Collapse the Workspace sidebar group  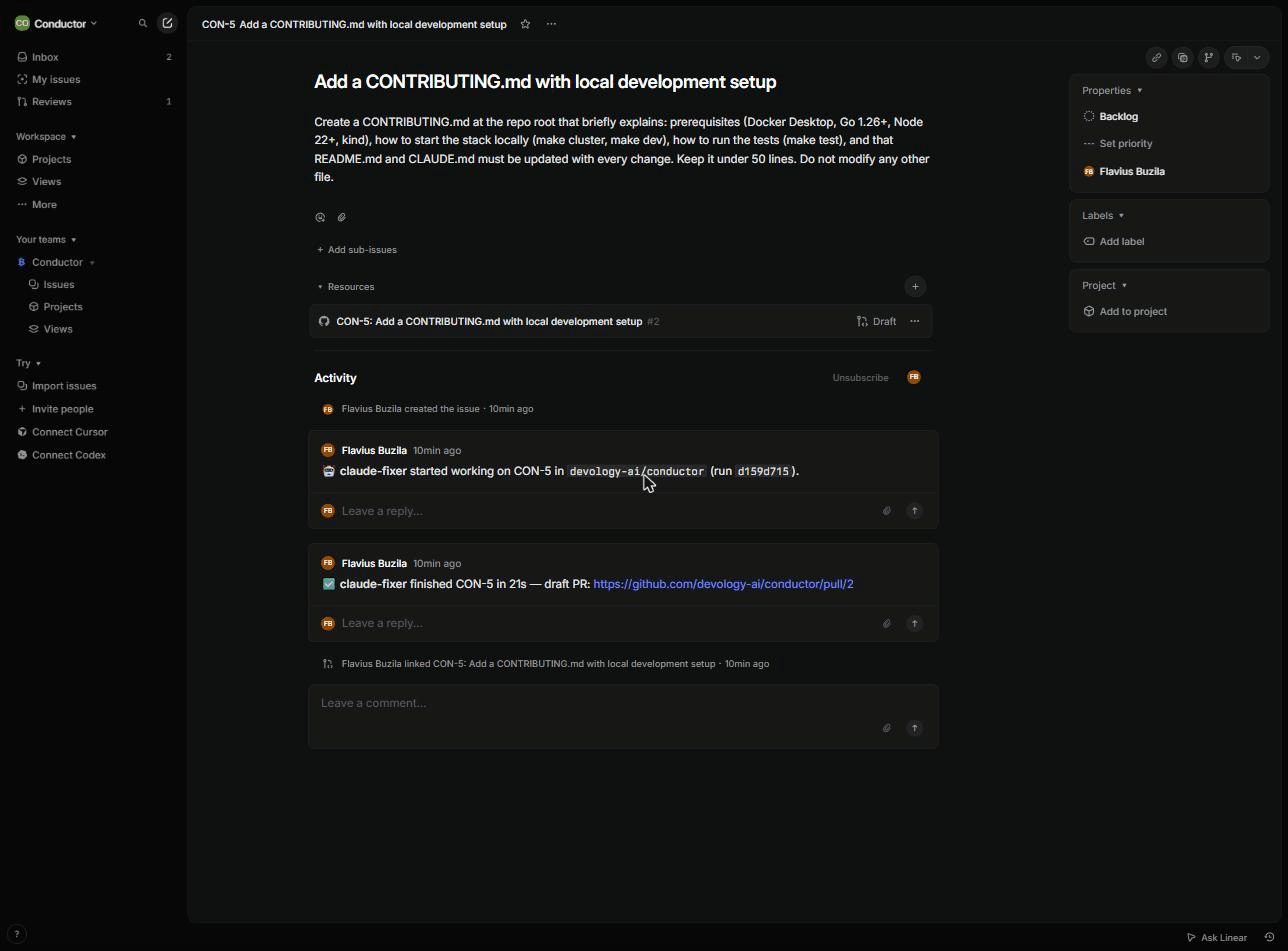[x=46, y=137]
